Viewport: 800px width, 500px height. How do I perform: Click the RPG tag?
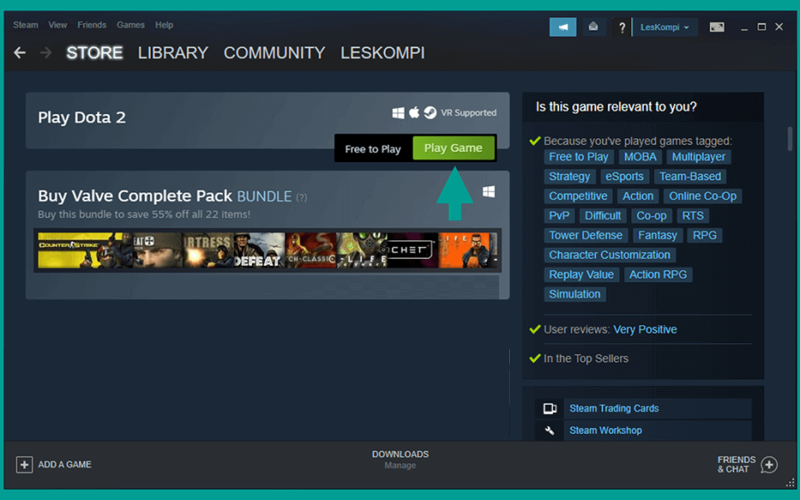(705, 236)
